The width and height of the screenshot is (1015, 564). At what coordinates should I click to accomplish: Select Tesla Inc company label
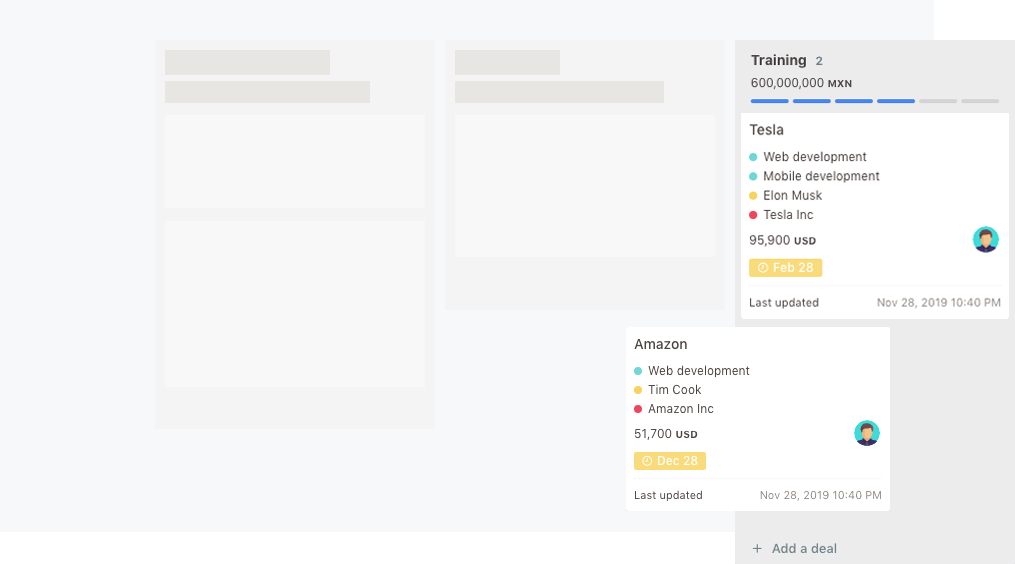788,215
